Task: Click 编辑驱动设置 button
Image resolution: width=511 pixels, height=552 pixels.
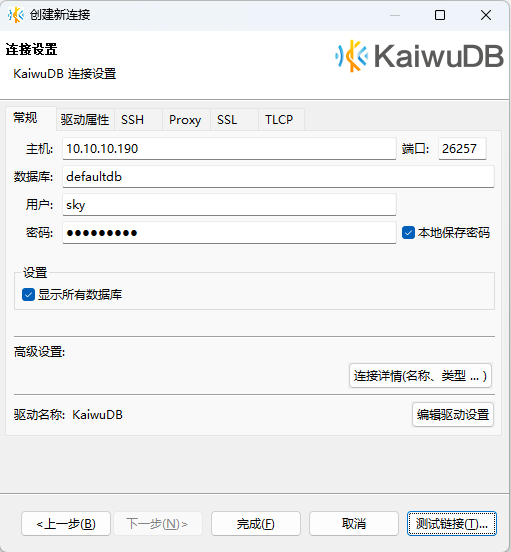Action: [453, 415]
